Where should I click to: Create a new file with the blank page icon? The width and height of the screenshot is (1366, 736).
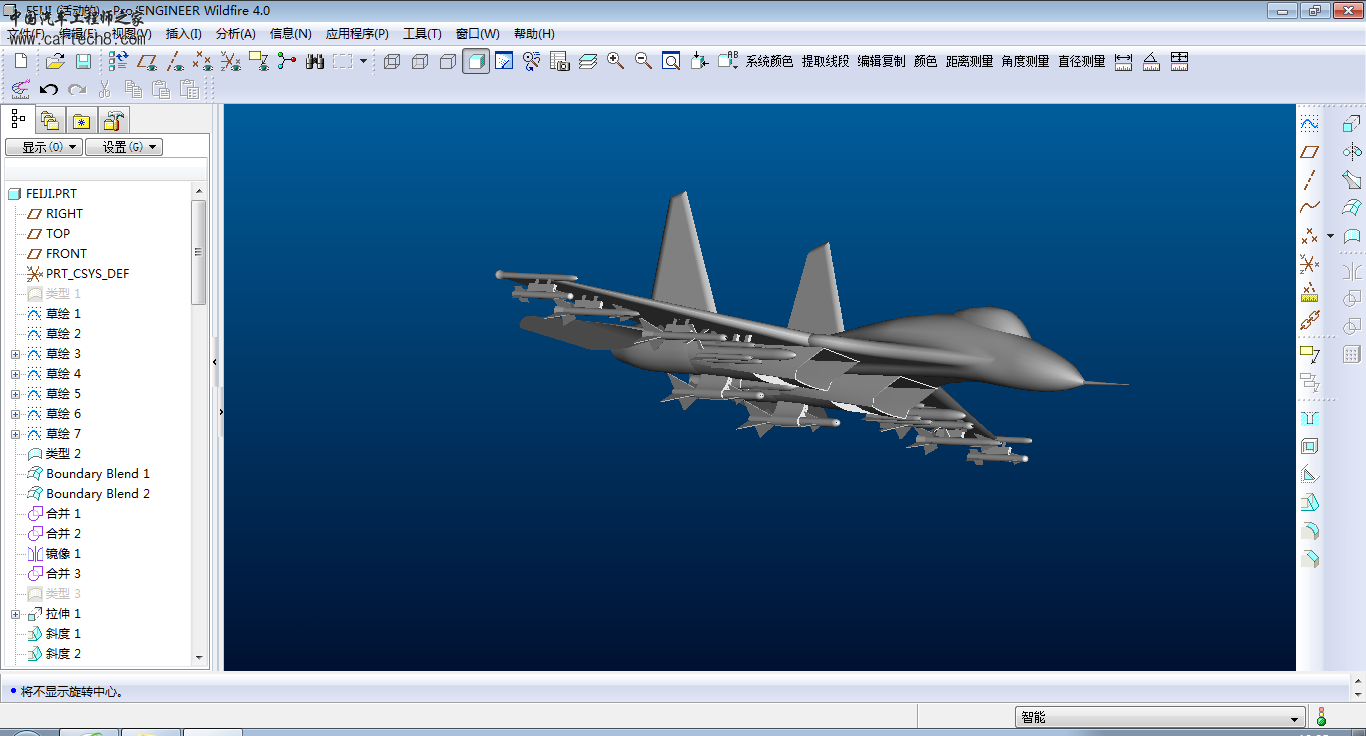22,62
